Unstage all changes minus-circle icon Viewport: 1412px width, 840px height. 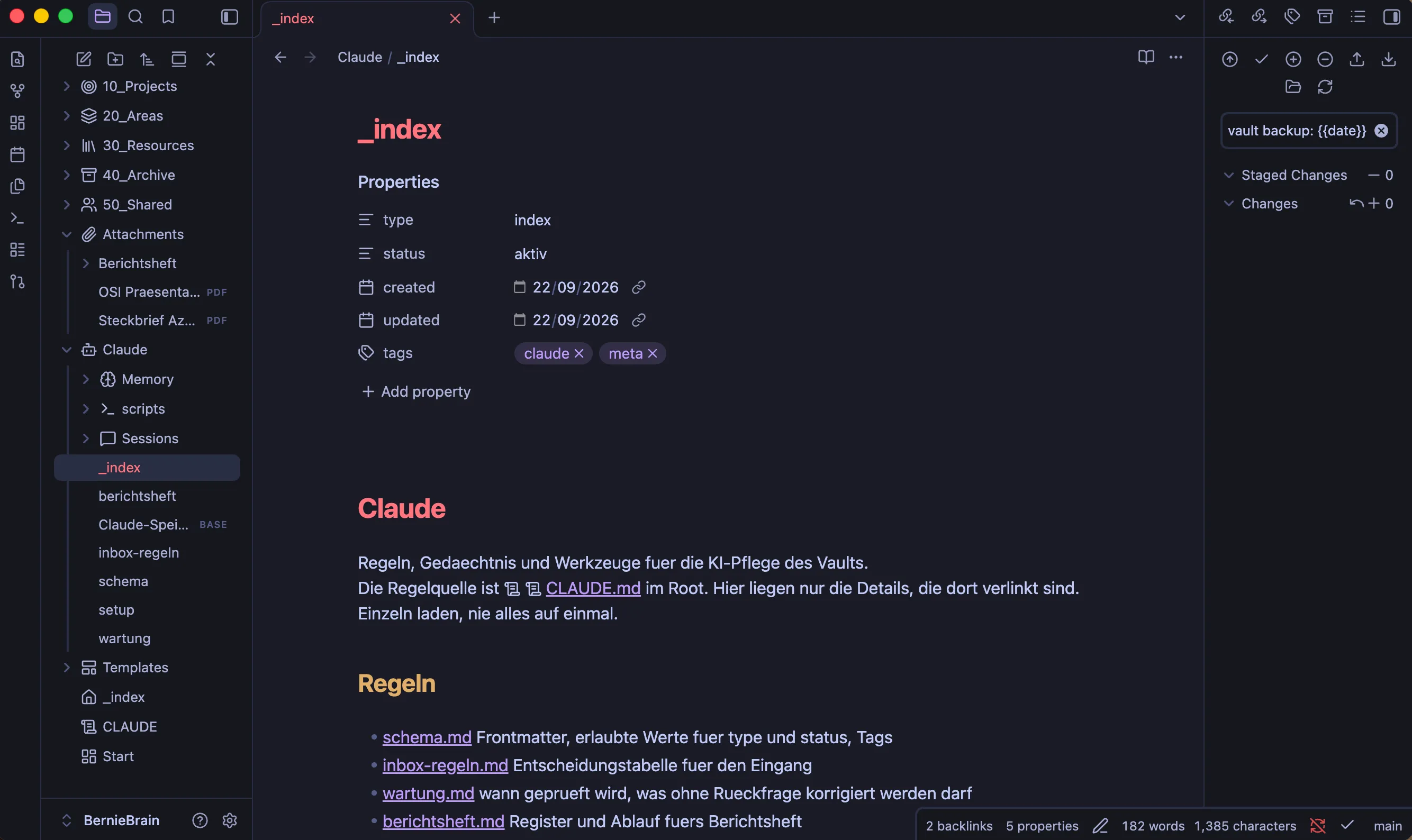pyautogui.click(x=1325, y=59)
